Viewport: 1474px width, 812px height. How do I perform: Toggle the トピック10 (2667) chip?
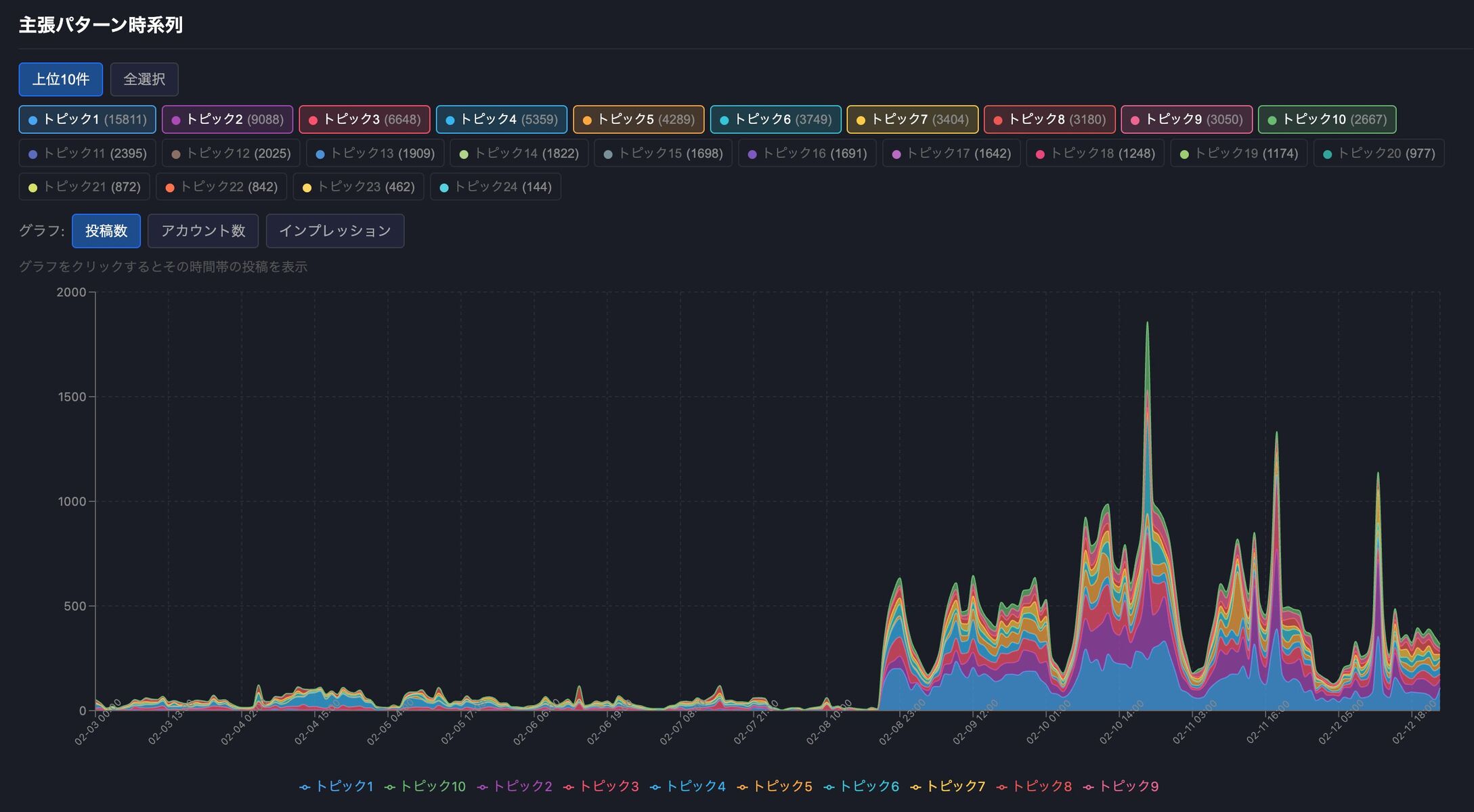(1326, 120)
